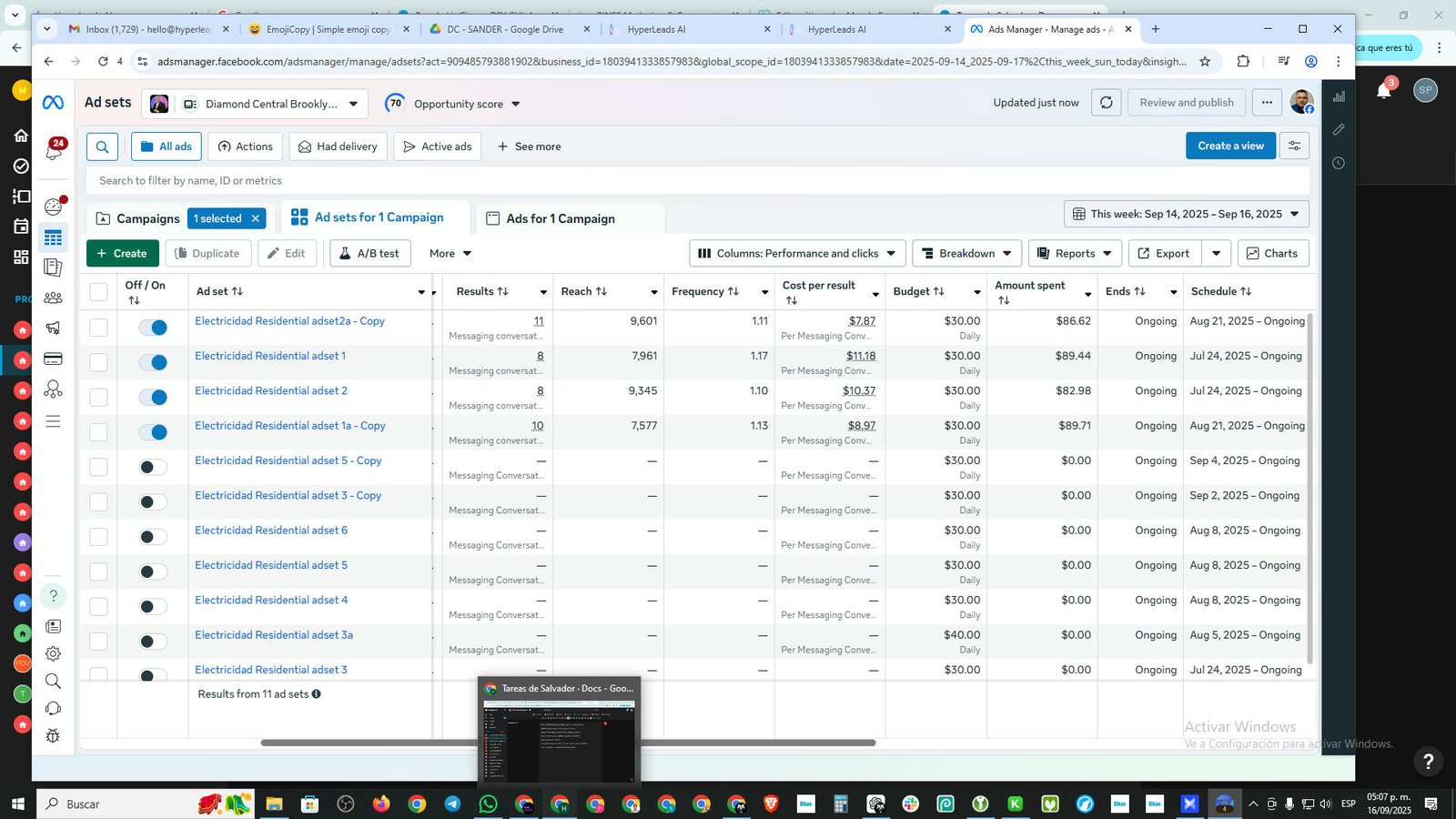Click the Create a view button
The width and height of the screenshot is (1456, 819).
[x=1230, y=146]
